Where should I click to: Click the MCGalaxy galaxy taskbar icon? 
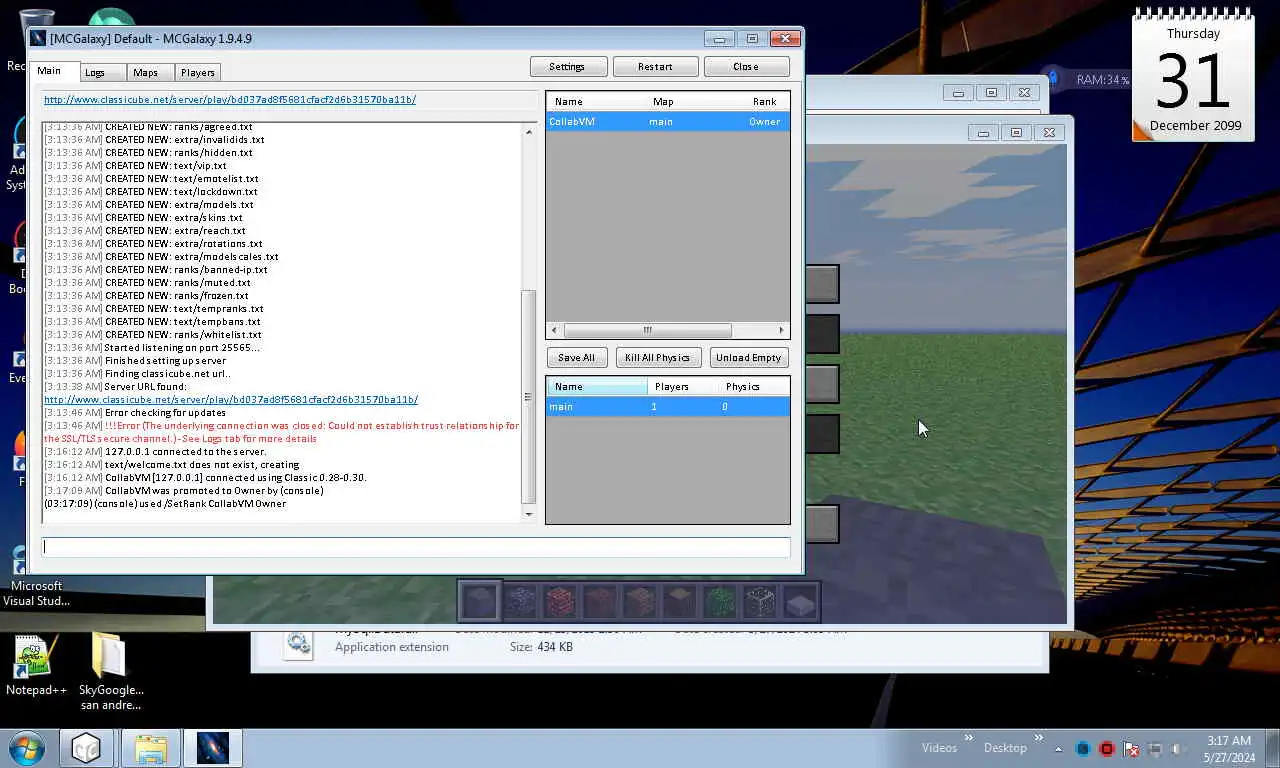pos(213,748)
